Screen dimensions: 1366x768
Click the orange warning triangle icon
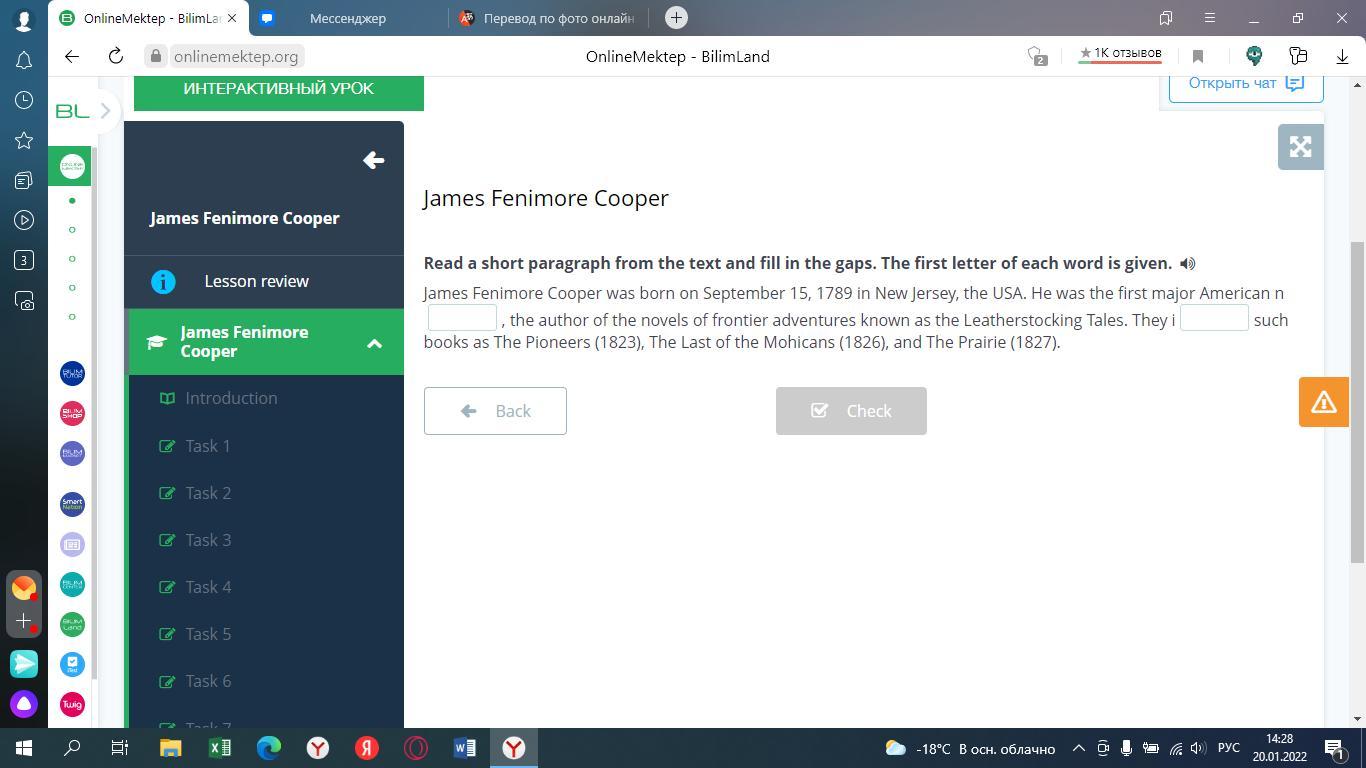click(x=1323, y=402)
